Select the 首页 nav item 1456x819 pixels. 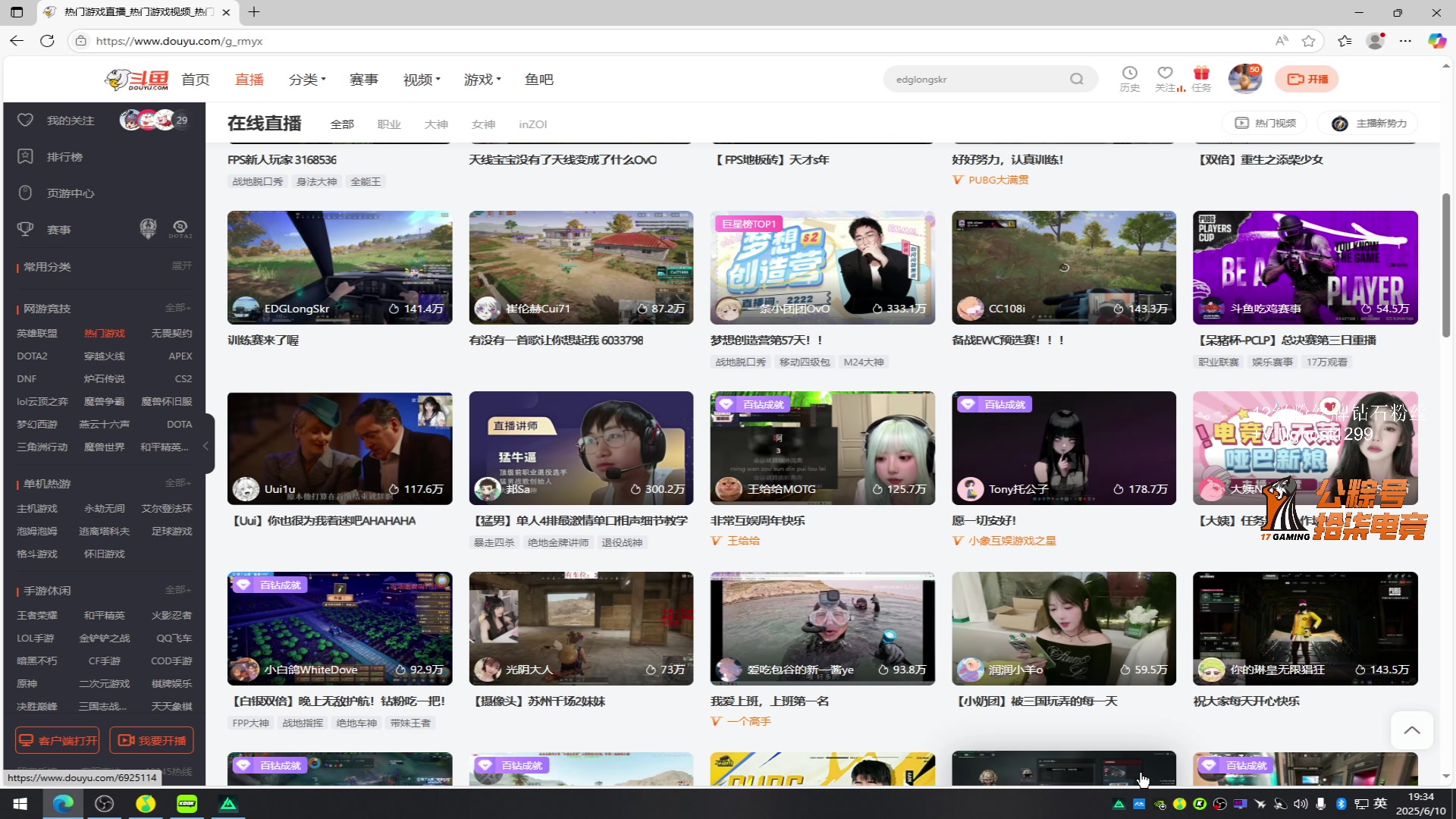[x=196, y=80]
